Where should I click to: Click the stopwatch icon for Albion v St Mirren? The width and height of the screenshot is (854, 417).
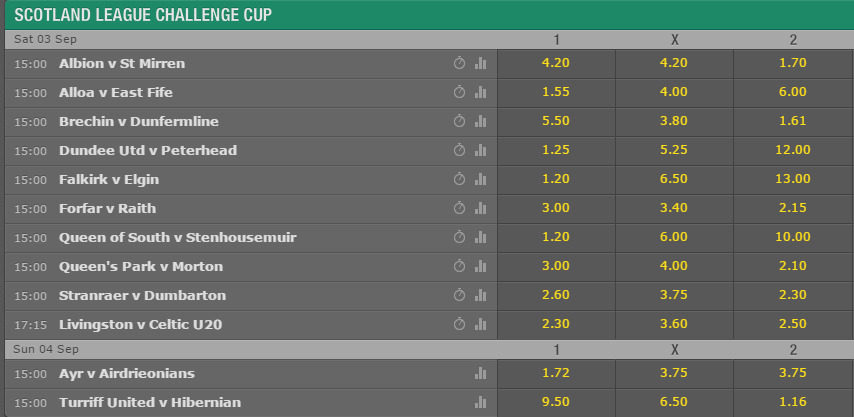tap(459, 63)
